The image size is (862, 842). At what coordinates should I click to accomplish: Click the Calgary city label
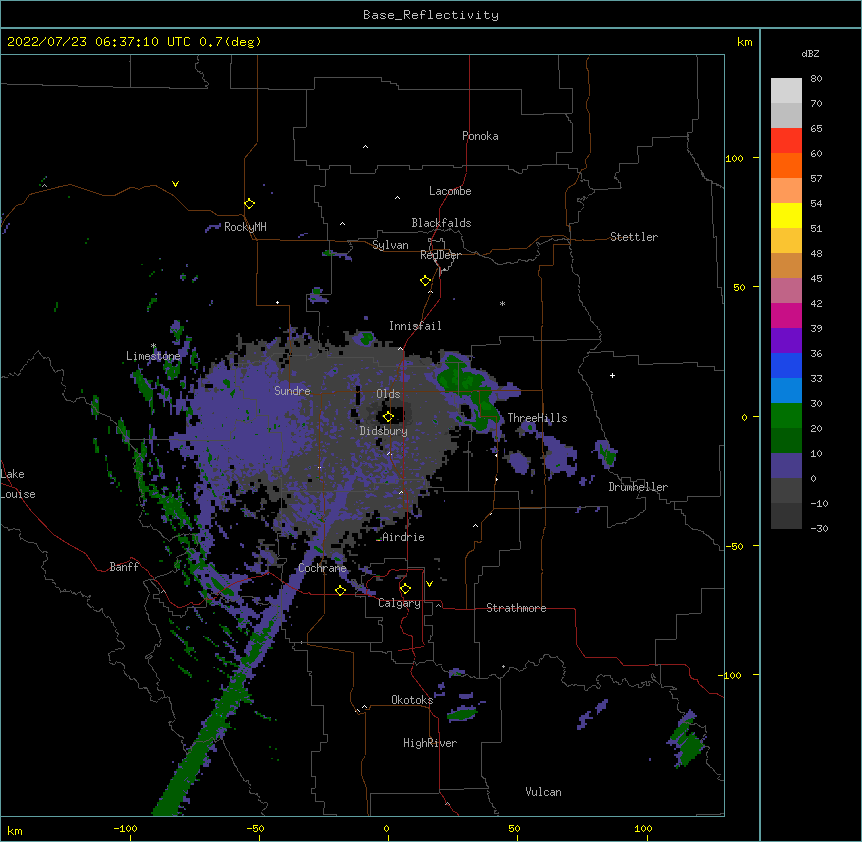pos(399,603)
